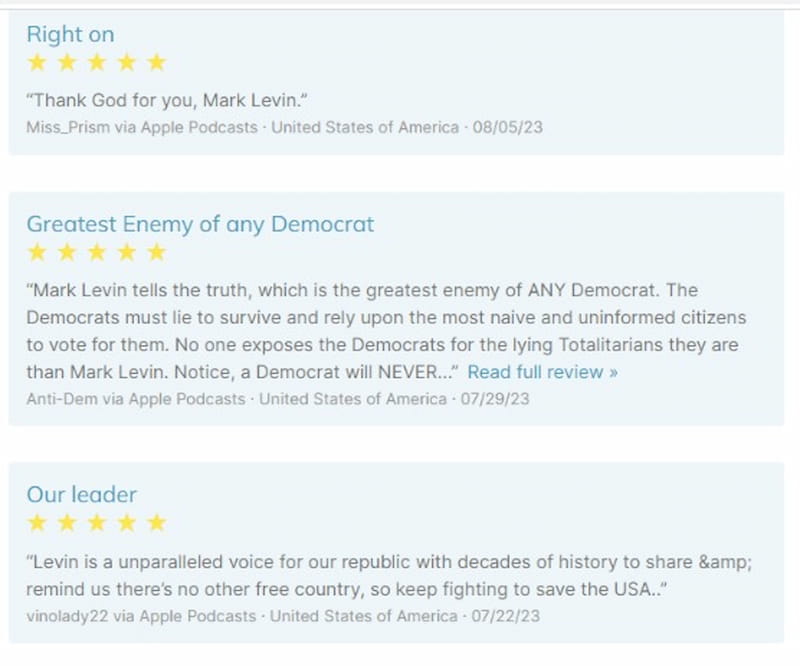Click the fifth star under Our leader
The image size is (800, 666).
point(157,523)
